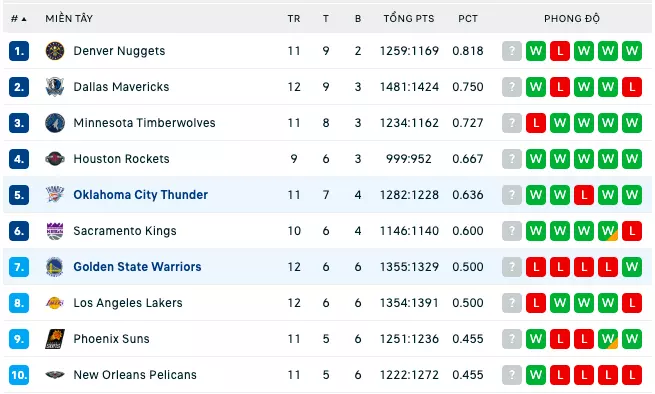
Task: Click Denver Nuggets' red L form badge
Action: (560, 51)
